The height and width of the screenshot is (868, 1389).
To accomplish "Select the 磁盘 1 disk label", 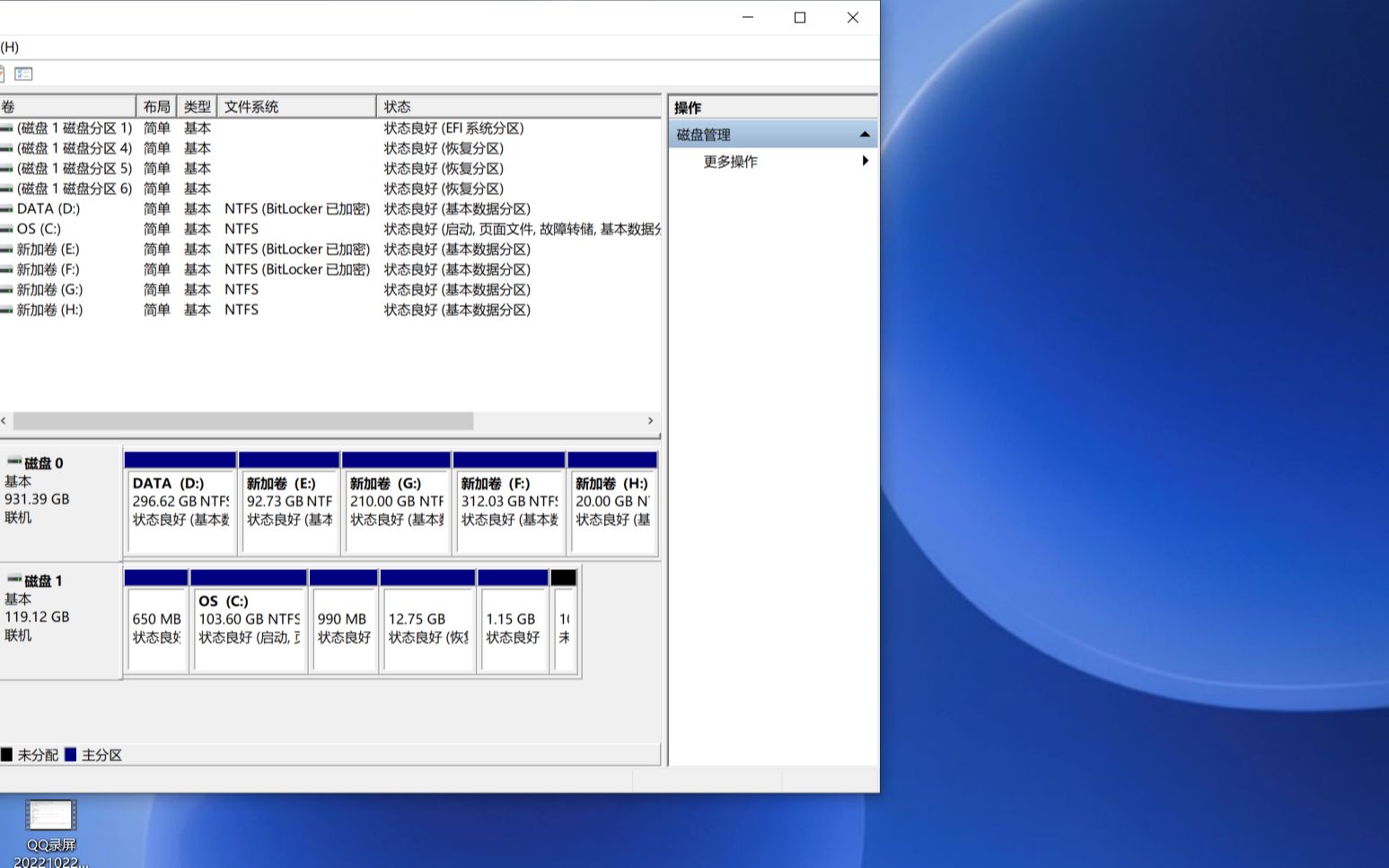I will click(x=44, y=581).
